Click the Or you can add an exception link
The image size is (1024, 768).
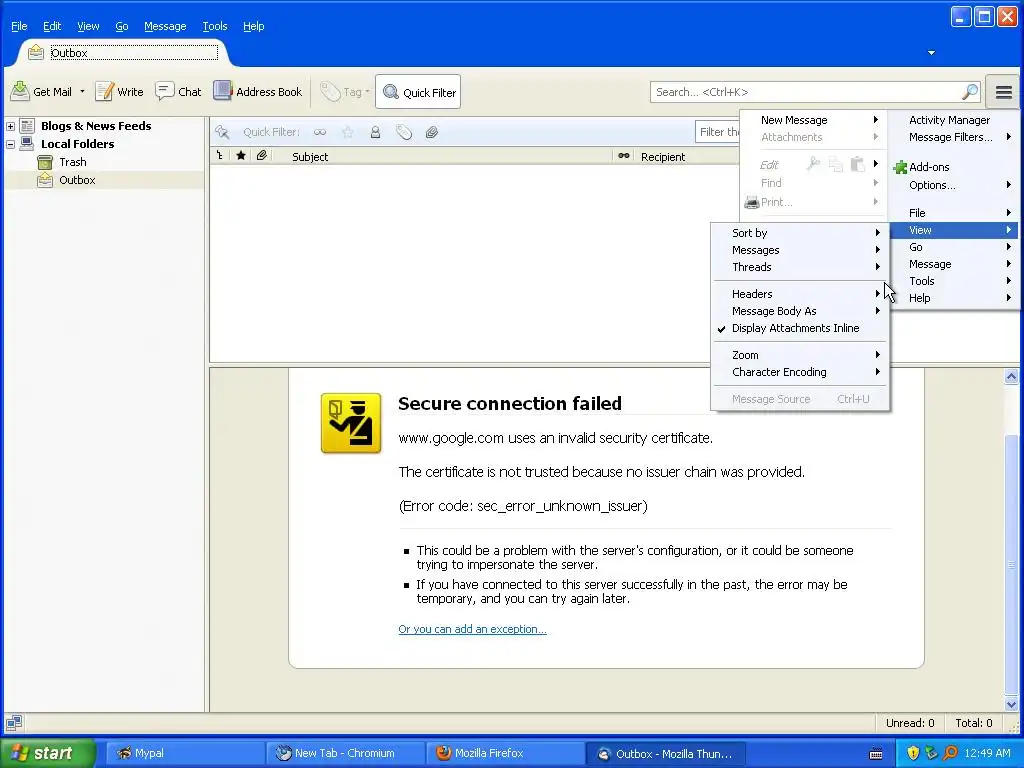tap(472, 630)
